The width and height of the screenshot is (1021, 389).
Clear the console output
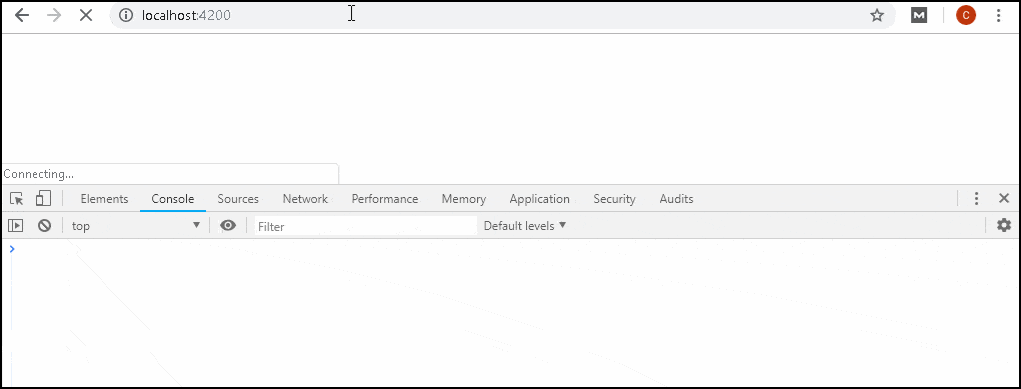click(44, 225)
